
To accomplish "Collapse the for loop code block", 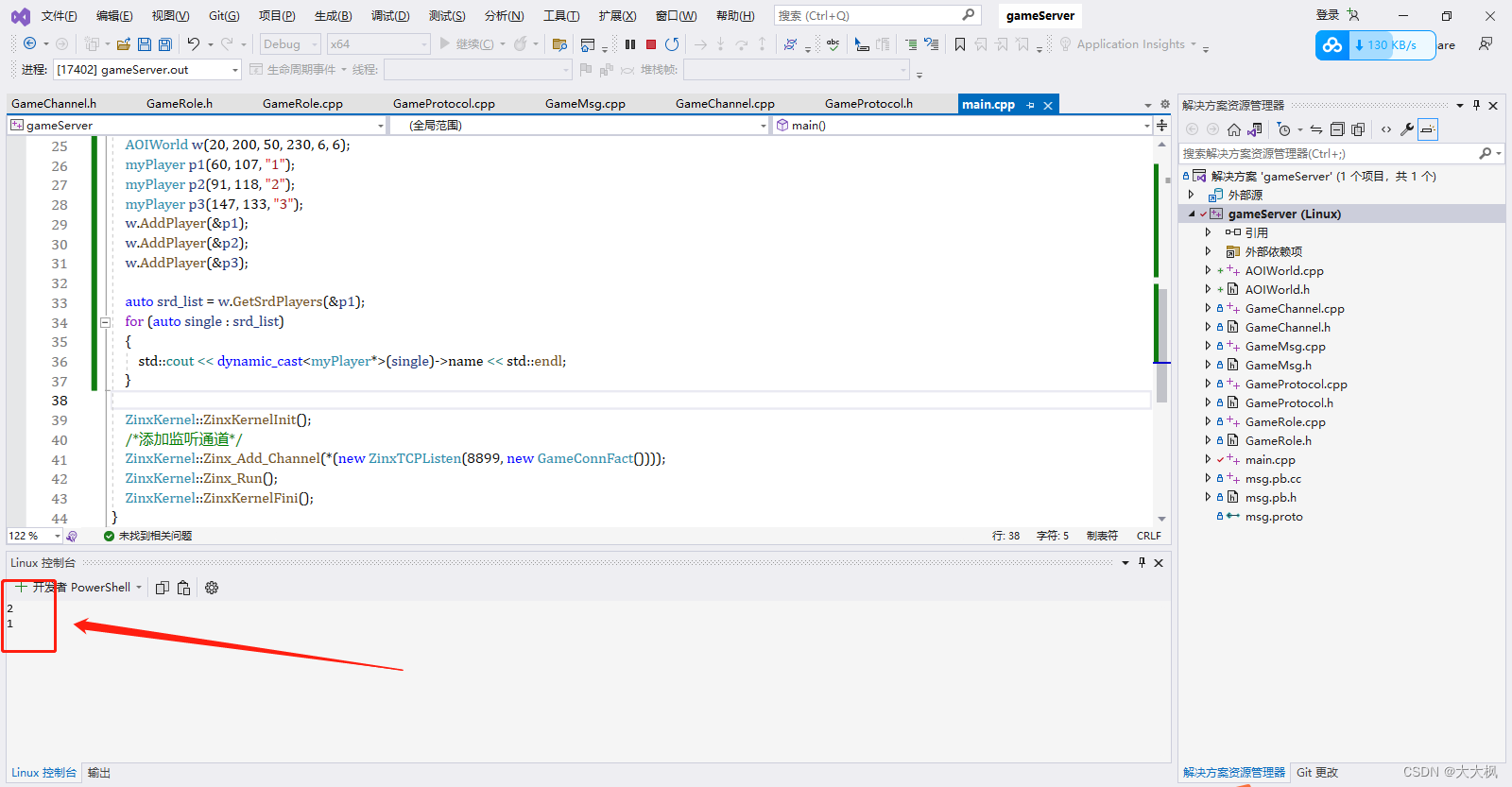I will (106, 322).
